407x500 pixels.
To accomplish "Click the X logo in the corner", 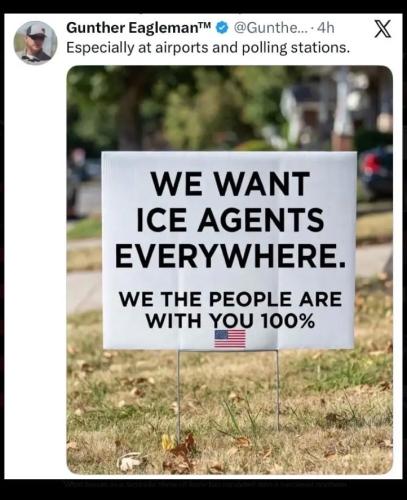I will 382,29.
